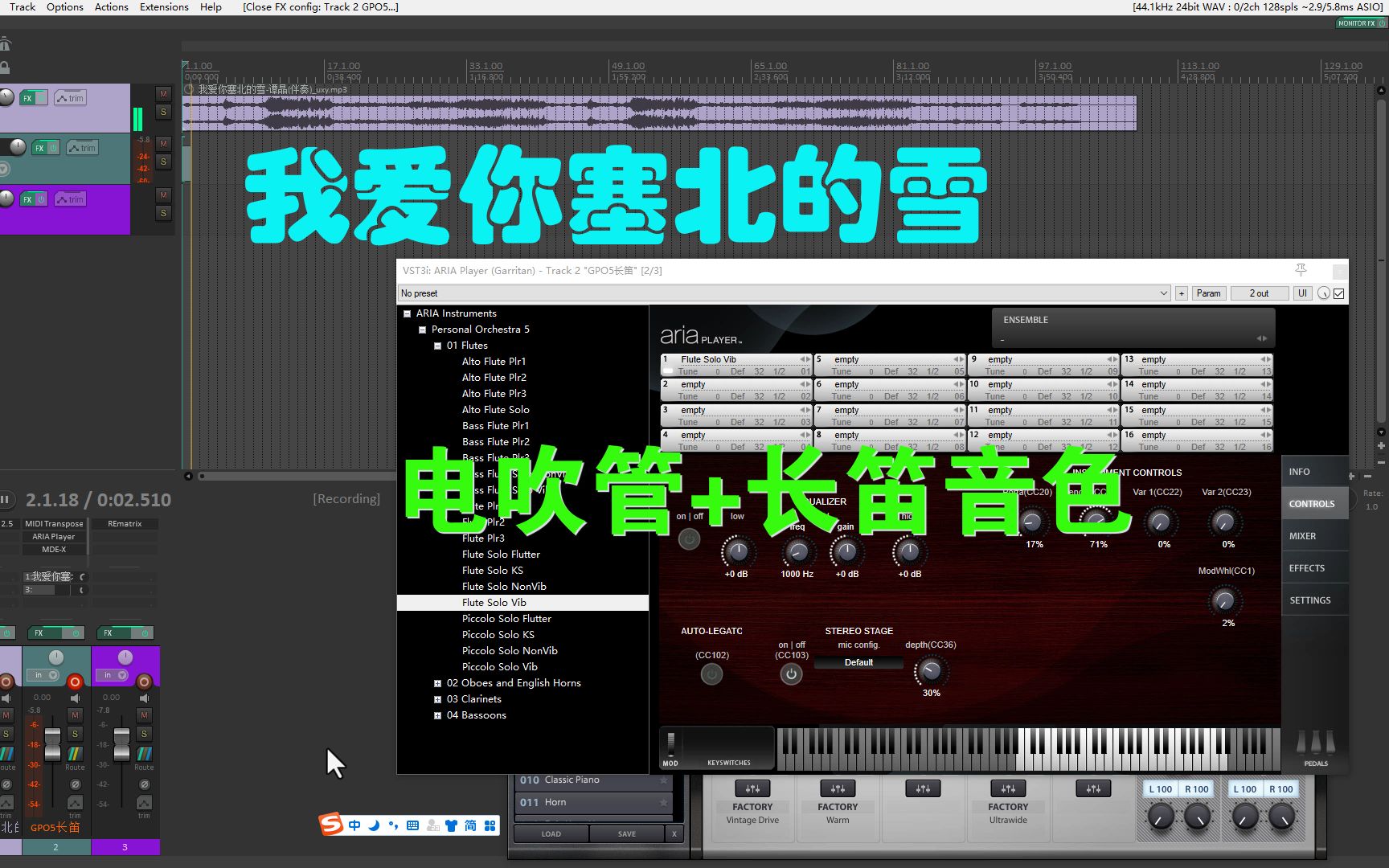The width and height of the screenshot is (1389, 868).
Task: Click the EQ freq 1000 Hz knob
Action: [797, 551]
